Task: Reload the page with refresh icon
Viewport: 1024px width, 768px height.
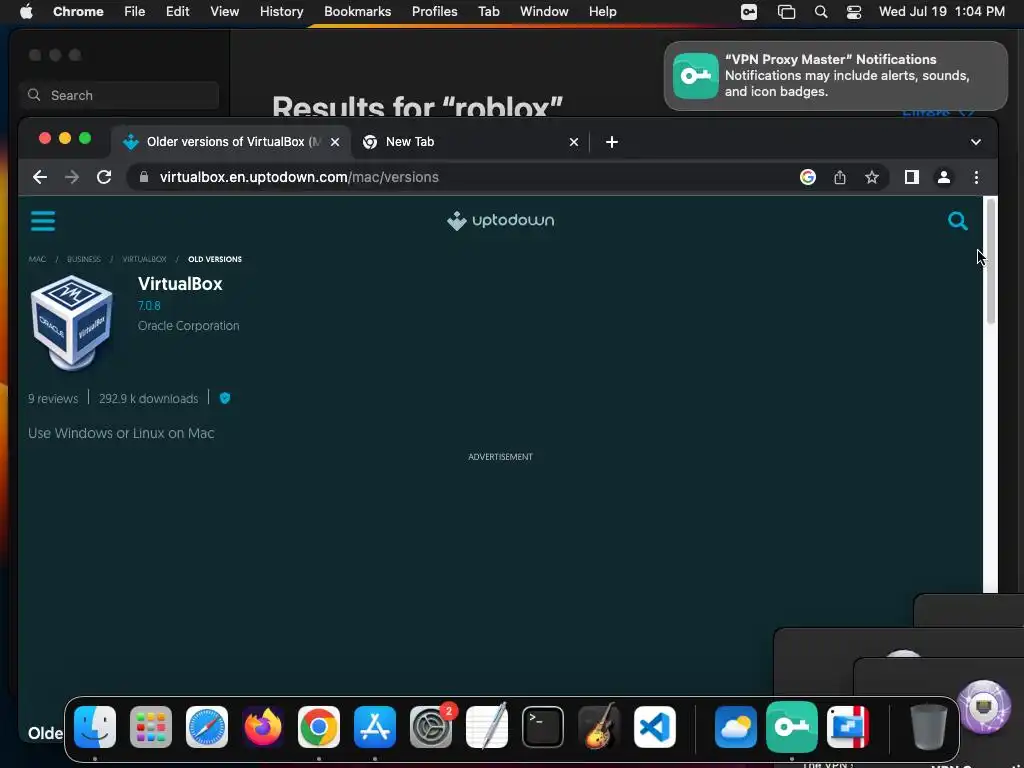Action: click(104, 177)
